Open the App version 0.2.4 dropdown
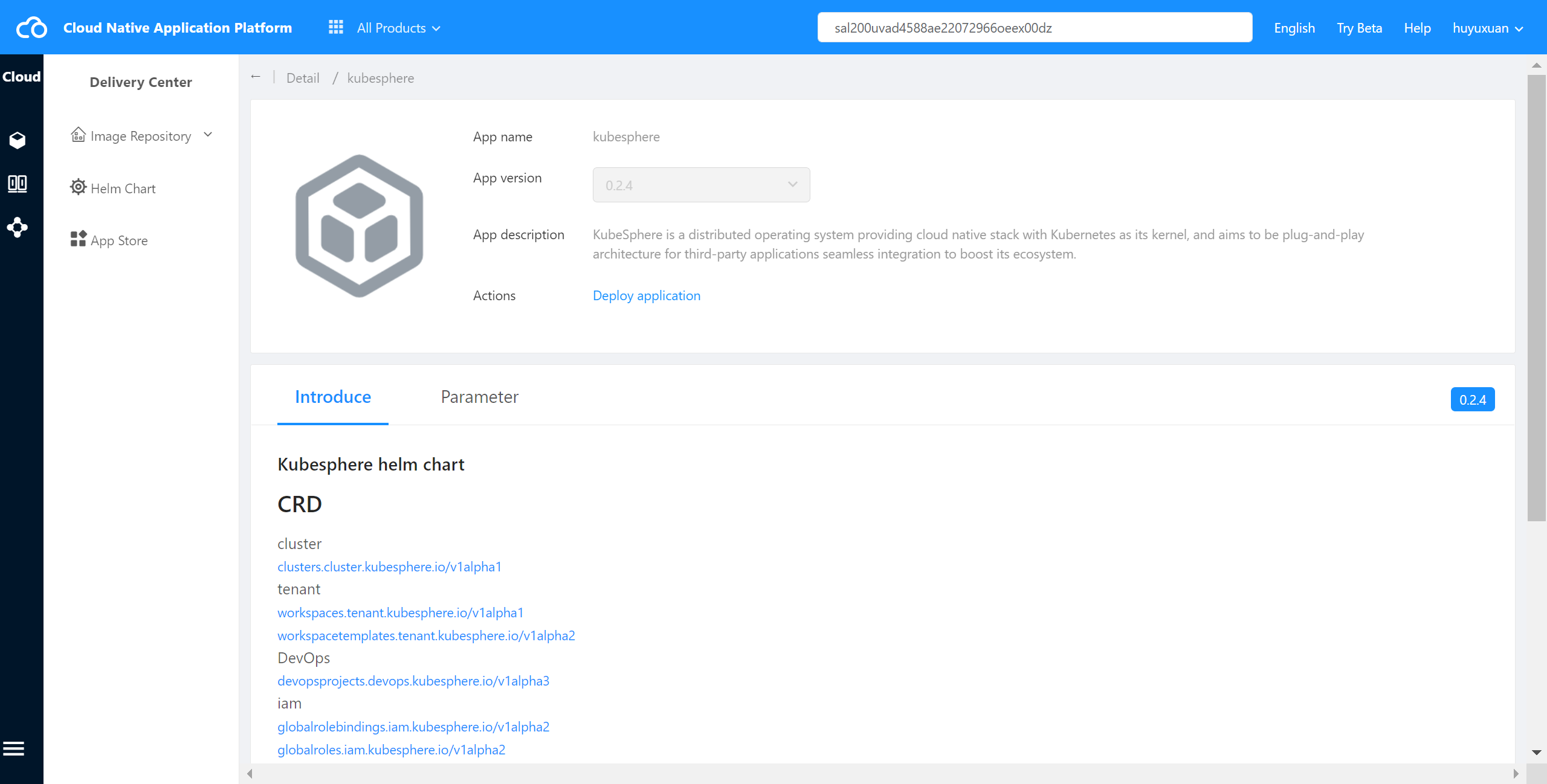The height and width of the screenshot is (784, 1547). click(x=701, y=185)
